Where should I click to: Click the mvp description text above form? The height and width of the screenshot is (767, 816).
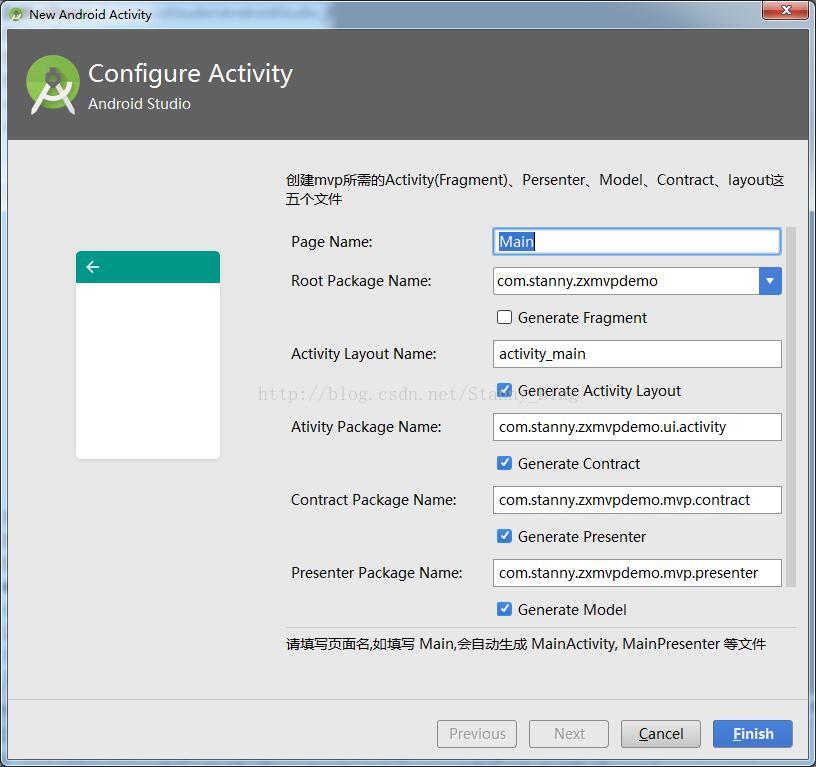point(534,189)
